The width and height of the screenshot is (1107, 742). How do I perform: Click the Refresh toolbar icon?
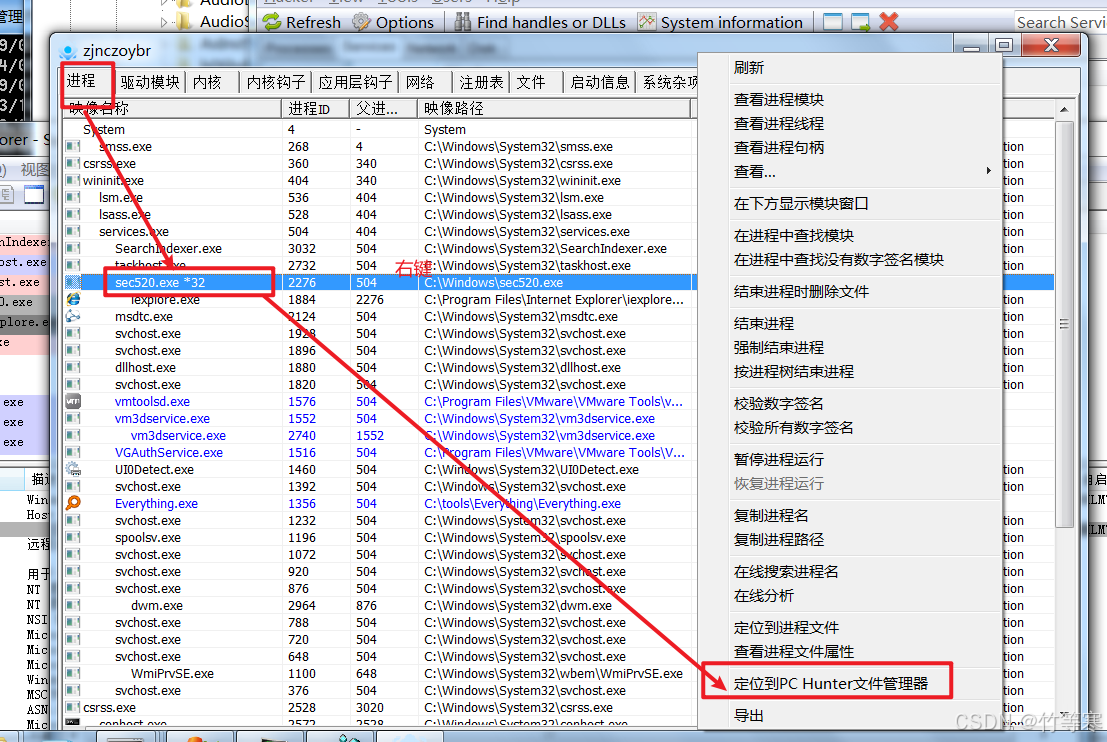tap(273, 22)
